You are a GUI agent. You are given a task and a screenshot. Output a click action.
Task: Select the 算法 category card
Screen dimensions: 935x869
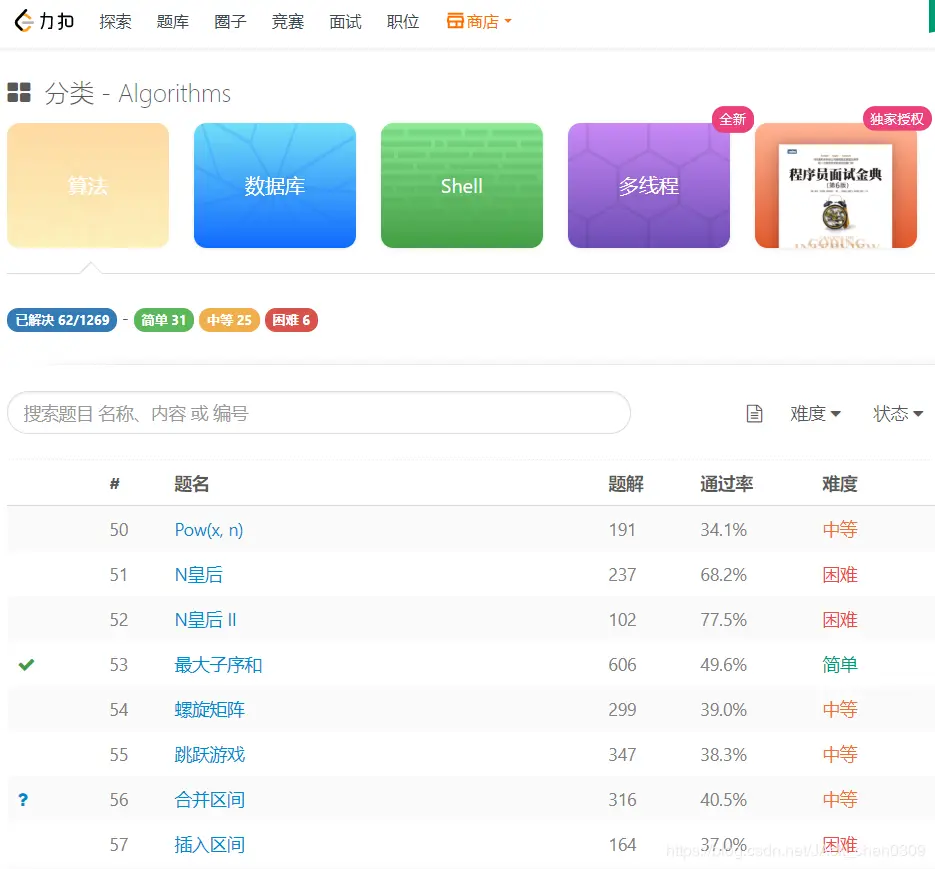pyautogui.click(x=88, y=185)
